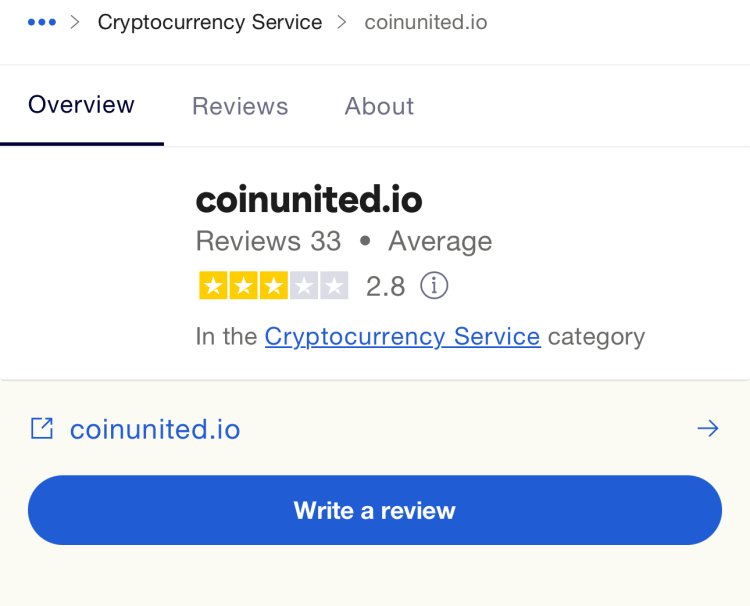Open the Cryptocurrency Service category link

click(x=403, y=336)
